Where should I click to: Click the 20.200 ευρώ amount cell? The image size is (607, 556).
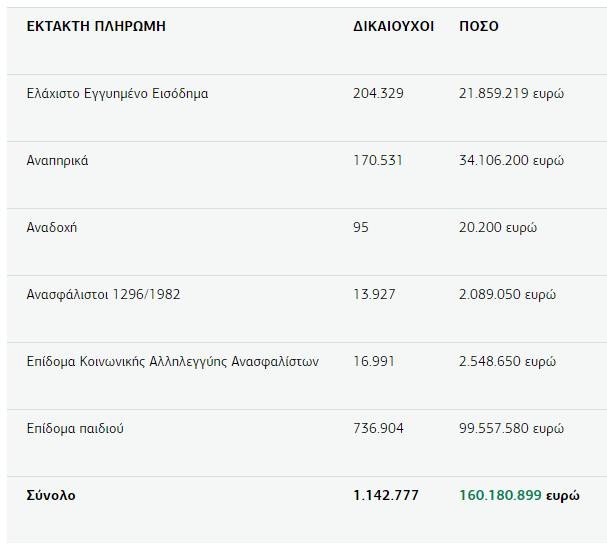(x=498, y=228)
